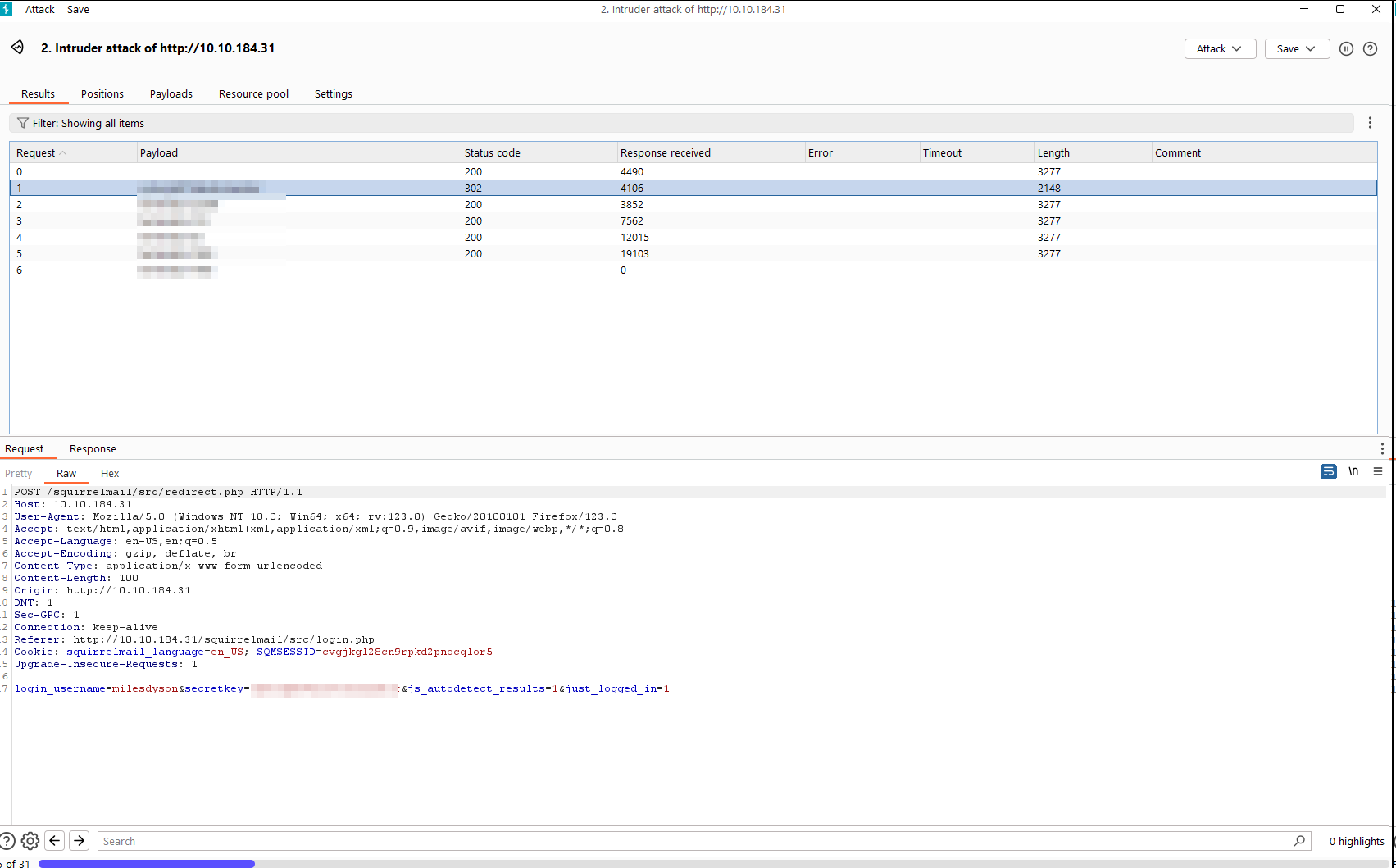Viewport: 1396px width, 868px height.
Task: Open the Save dropdown button
Action: pos(1297,48)
